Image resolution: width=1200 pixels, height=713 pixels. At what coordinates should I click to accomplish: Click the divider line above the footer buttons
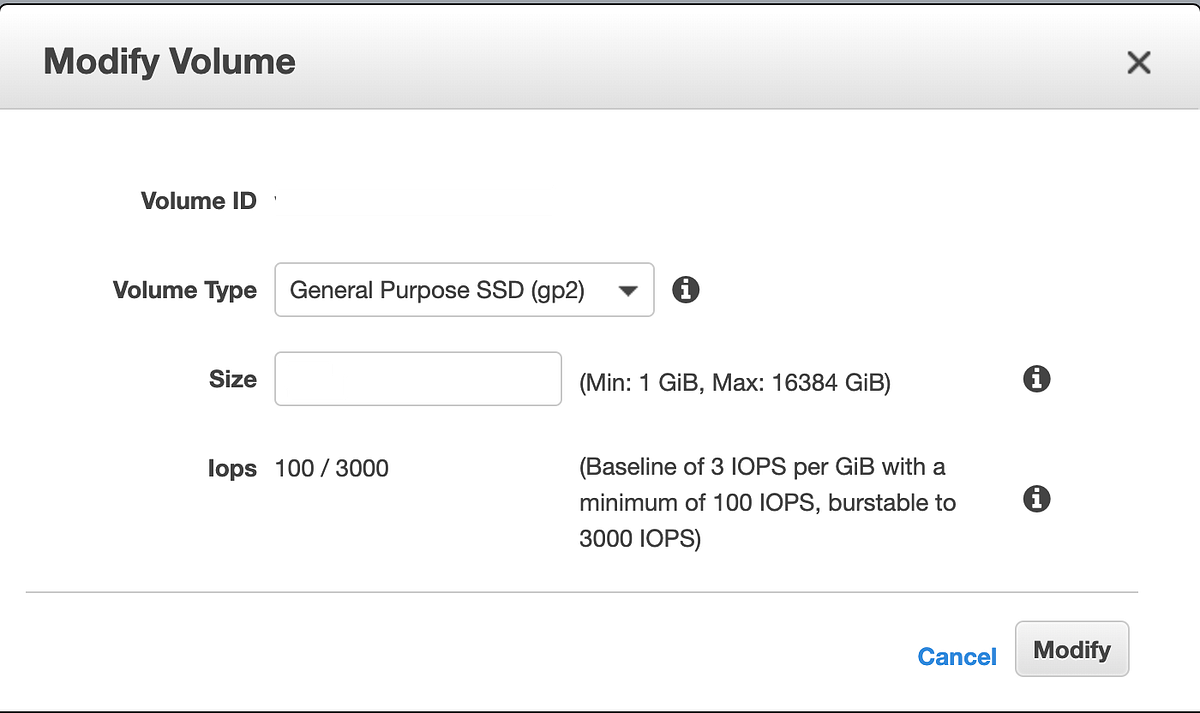point(582,592)
